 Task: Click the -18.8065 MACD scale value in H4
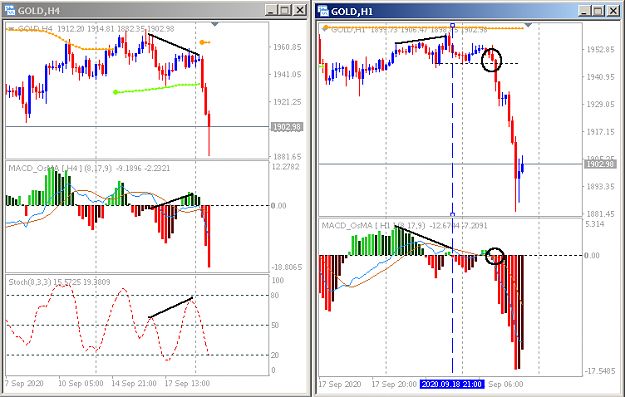[x=287, y=267]
